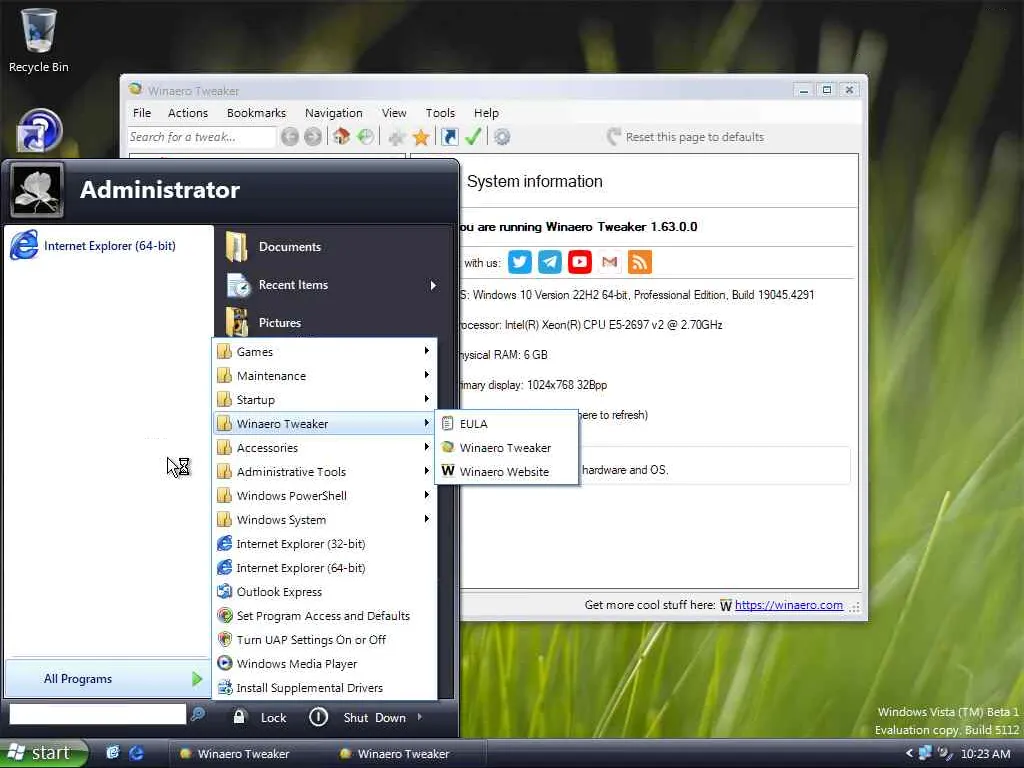Click the Start menu search box
The image size is (1024, 768).
pos(97,714)
